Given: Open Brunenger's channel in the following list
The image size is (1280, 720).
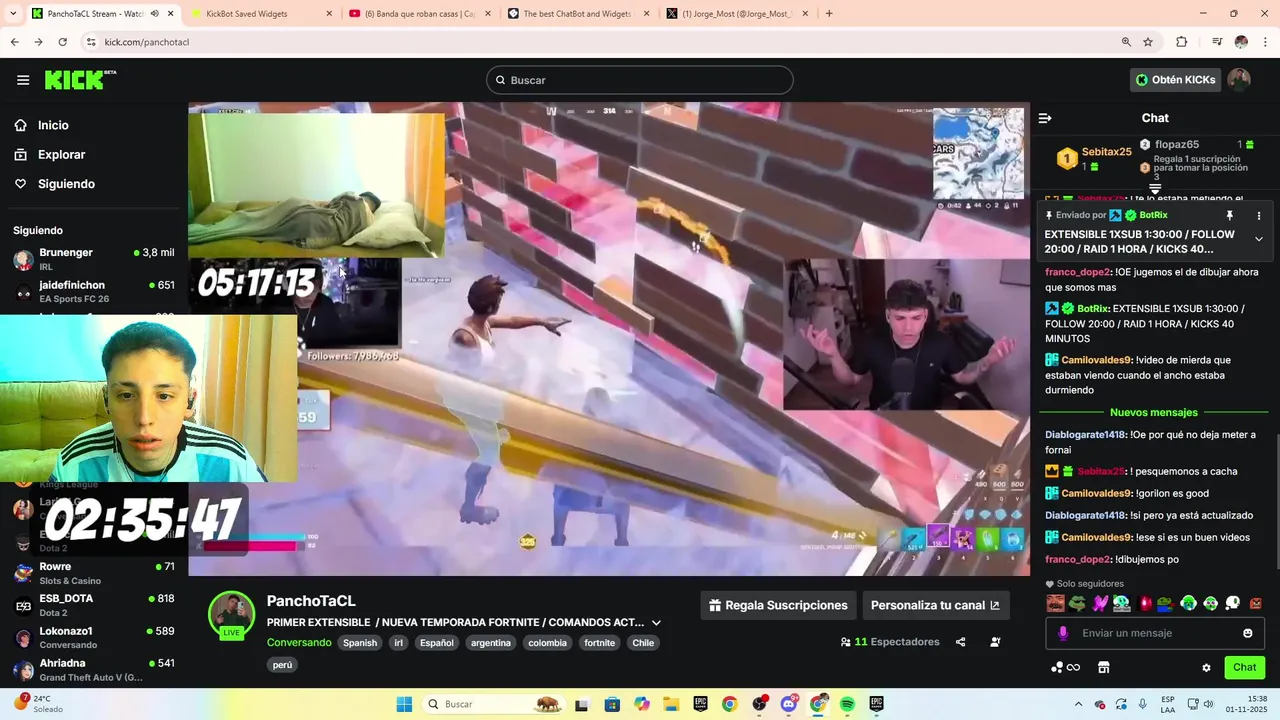Looking at the screenshot, I should coord(94,259).
